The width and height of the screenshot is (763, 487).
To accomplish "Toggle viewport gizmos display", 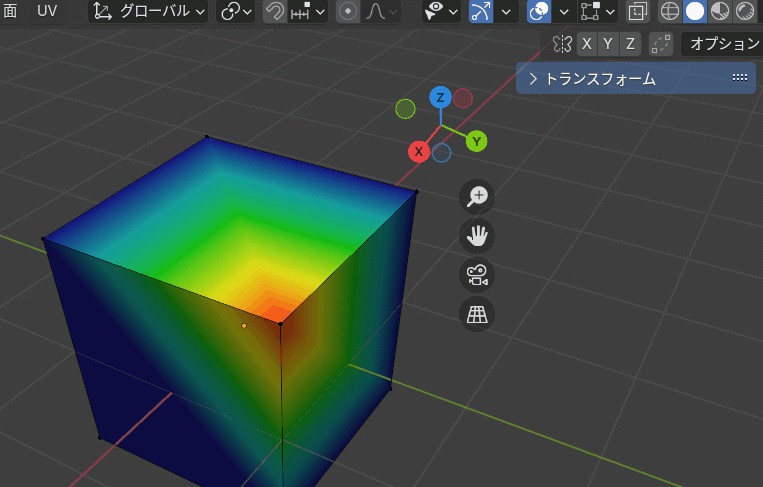I will (480, 11).
